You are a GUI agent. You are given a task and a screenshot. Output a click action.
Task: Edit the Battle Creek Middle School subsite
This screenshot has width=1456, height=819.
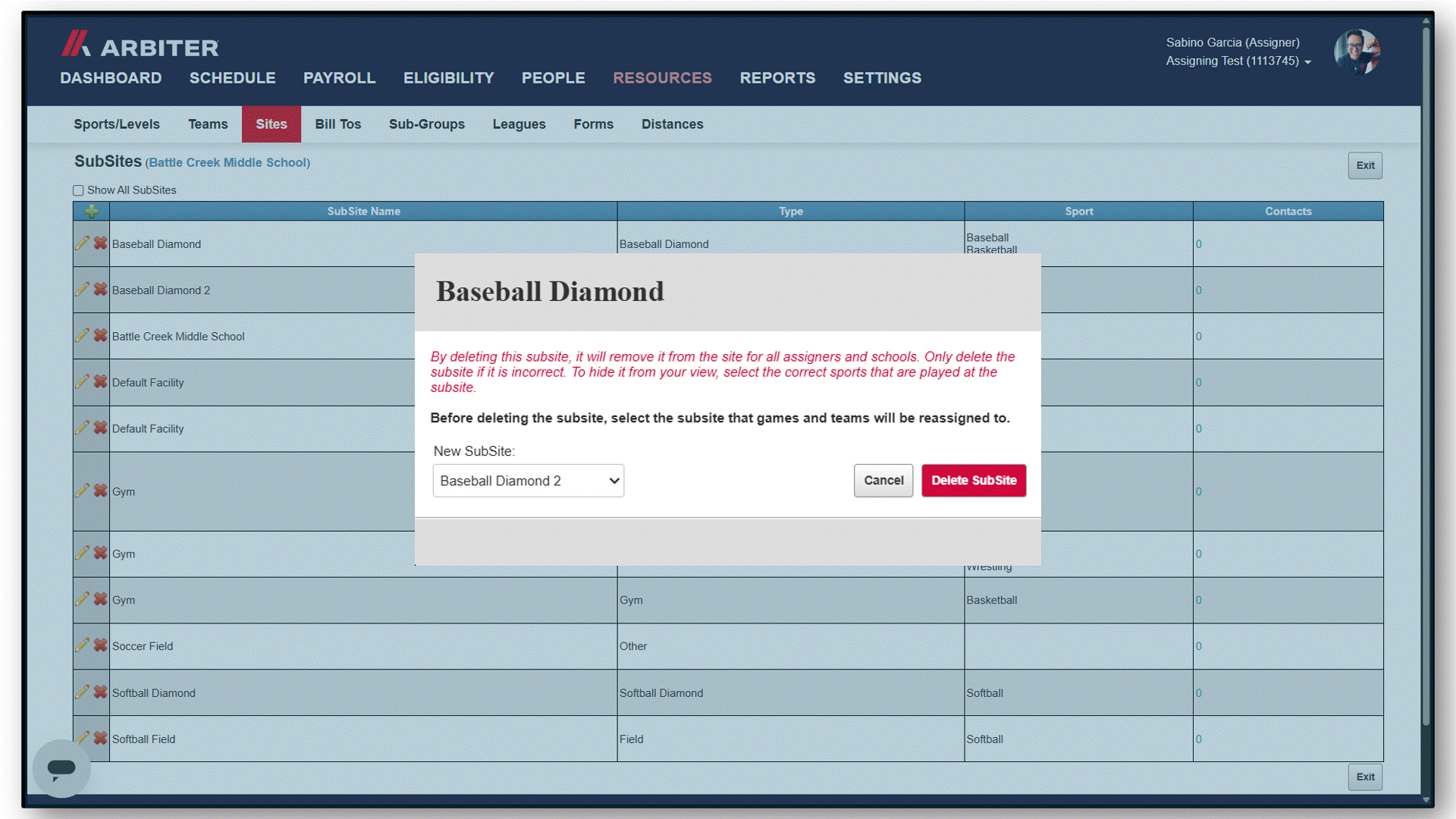pos(82,335)
